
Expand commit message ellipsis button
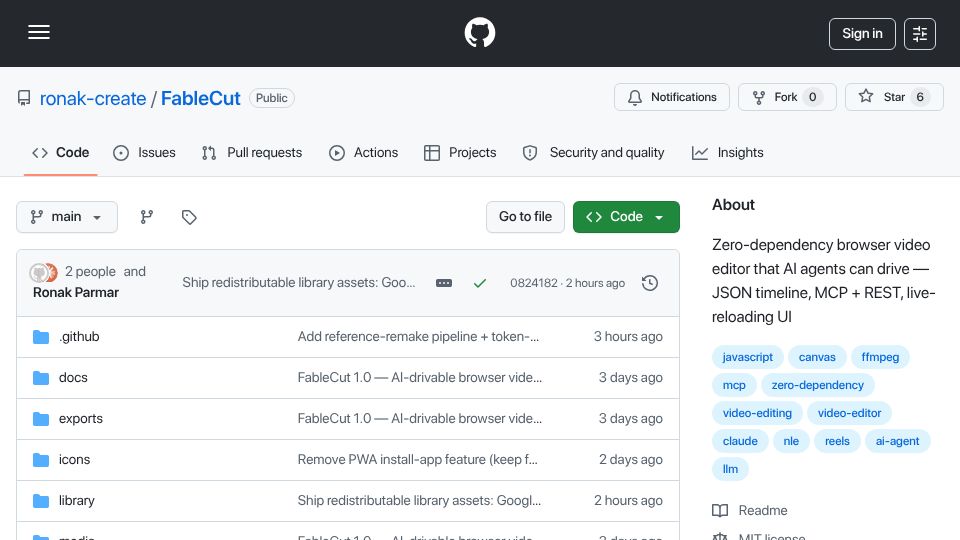(444, 283)
